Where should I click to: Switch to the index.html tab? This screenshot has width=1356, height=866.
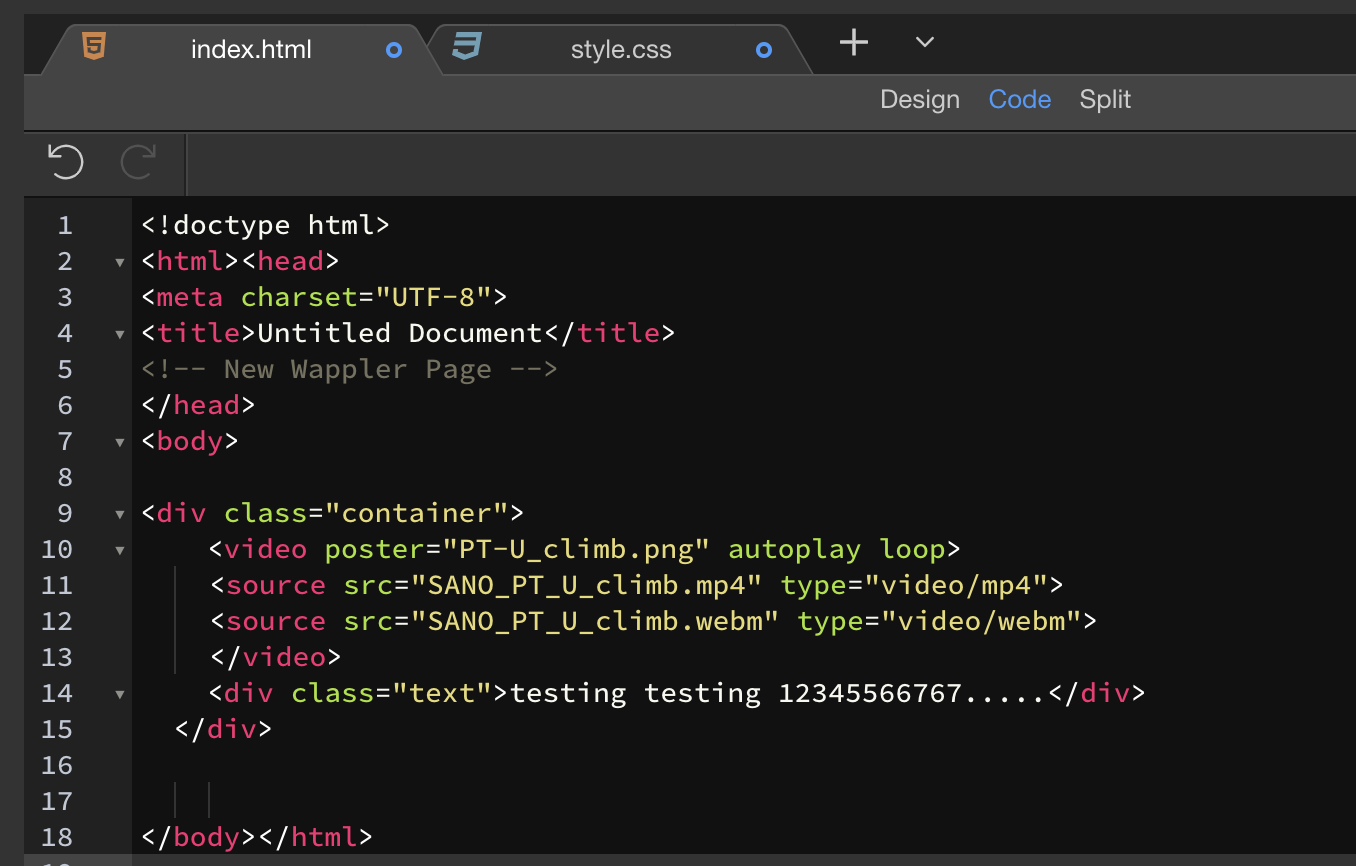(251, 50)
